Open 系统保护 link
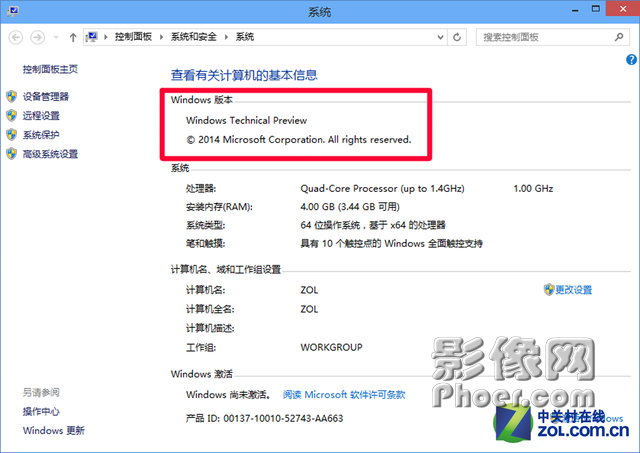The width and height of the screenshot is (640, 453). pyautogui.click(x=41, y=135)
